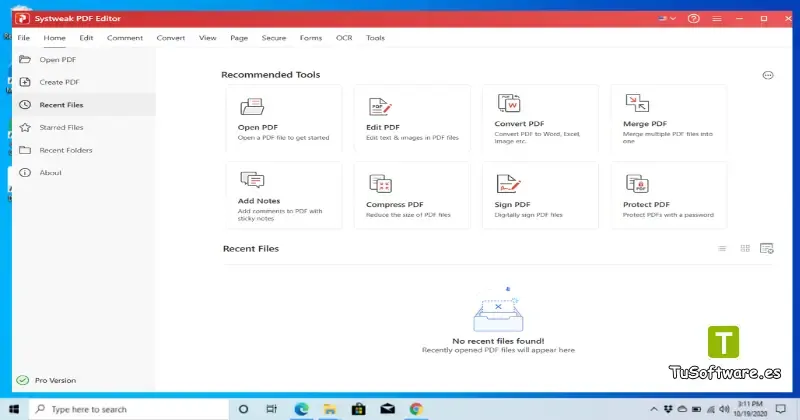Image resolution: width=800 pixels, height=420 pixels.
Task: Switch to the Home tab
Action: pyautogui.click(x=54, y=38)
